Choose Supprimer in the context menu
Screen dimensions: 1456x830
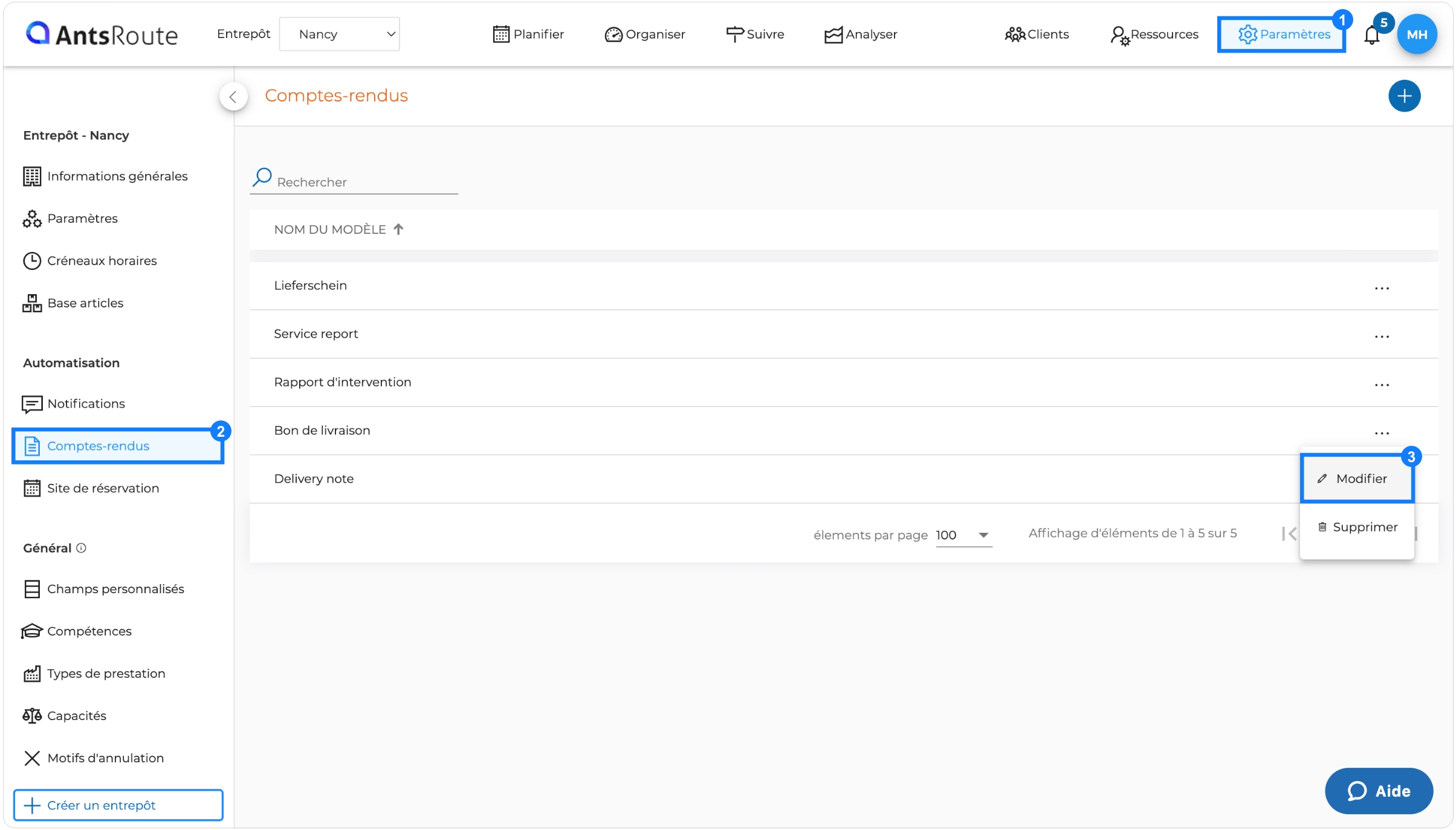(1357, 527)
